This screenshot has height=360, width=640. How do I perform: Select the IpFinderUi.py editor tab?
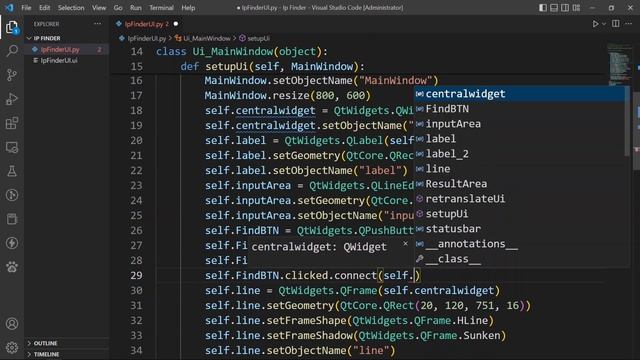[146, 24]
